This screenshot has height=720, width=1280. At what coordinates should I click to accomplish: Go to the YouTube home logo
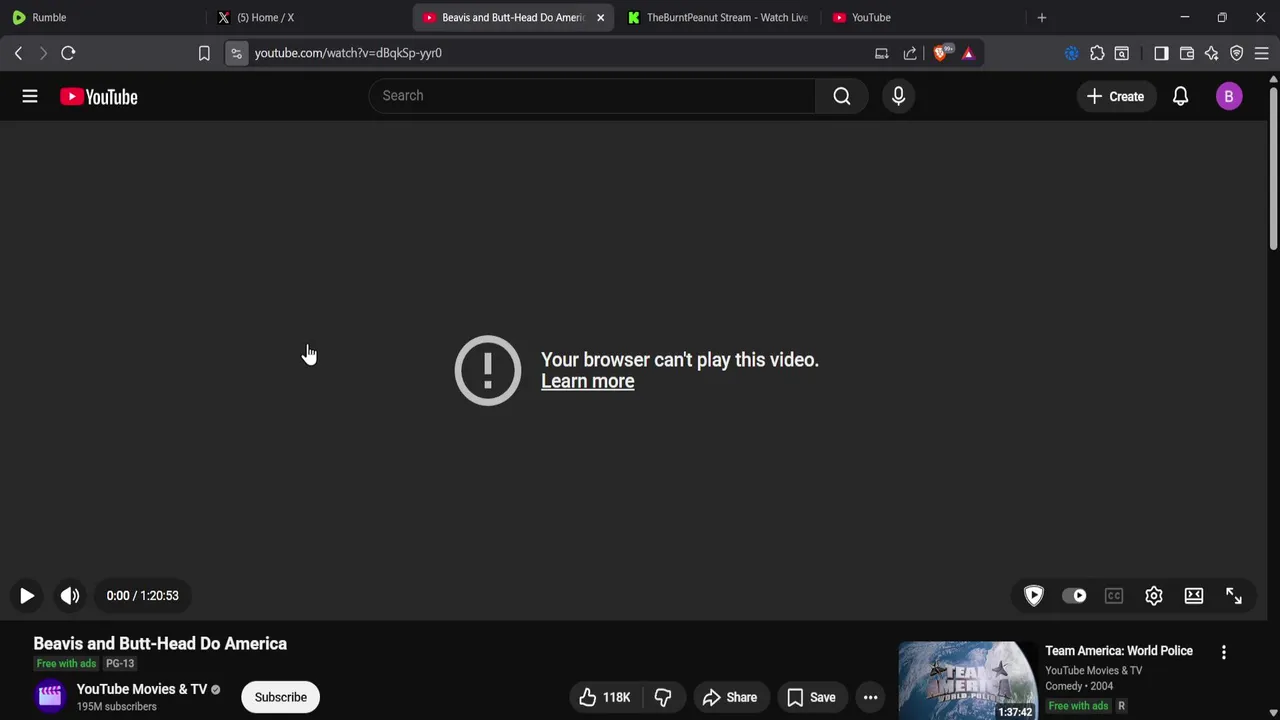(x=98, y=97)
